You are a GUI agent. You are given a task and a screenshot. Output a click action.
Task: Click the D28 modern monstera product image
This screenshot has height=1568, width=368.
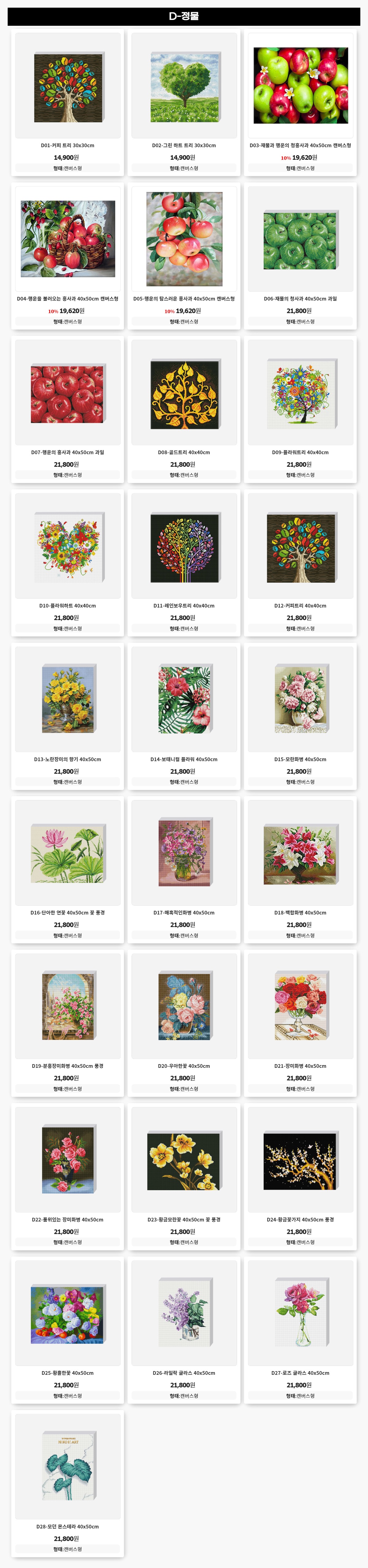(67, 1466)
